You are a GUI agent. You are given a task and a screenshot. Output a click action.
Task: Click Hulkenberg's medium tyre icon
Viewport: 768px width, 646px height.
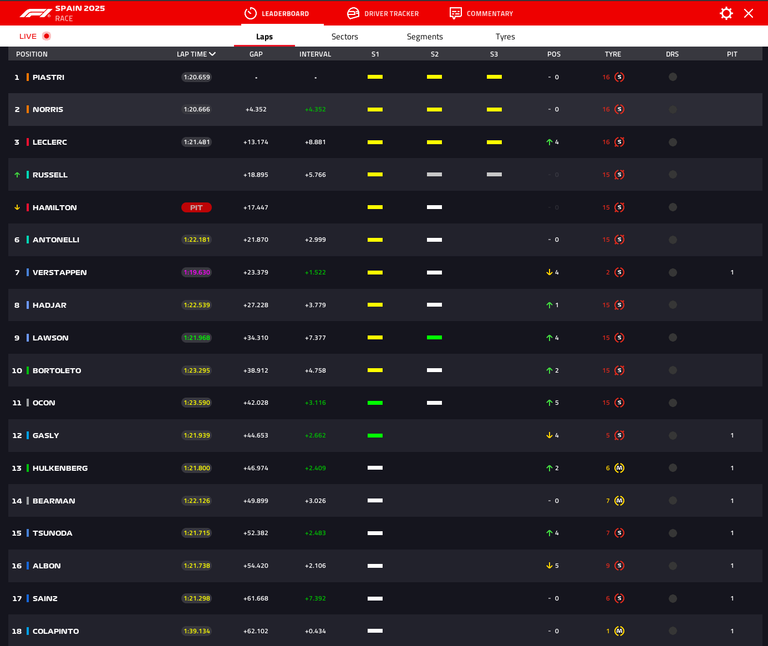[x=619, y=468]
